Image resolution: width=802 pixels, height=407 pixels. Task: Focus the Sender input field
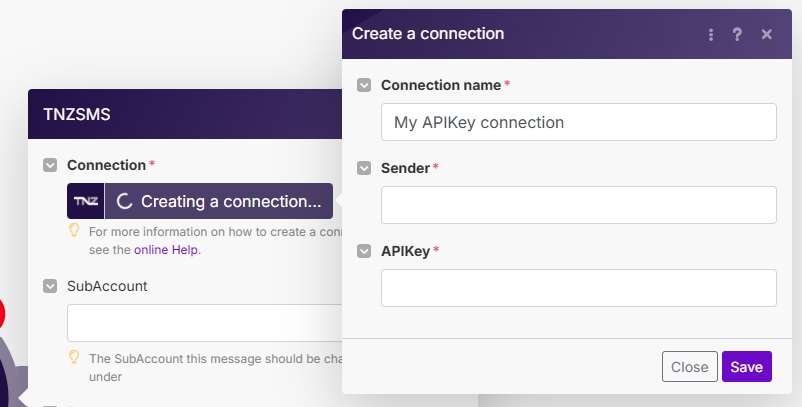pyautogui.click(x=578, y=205)
